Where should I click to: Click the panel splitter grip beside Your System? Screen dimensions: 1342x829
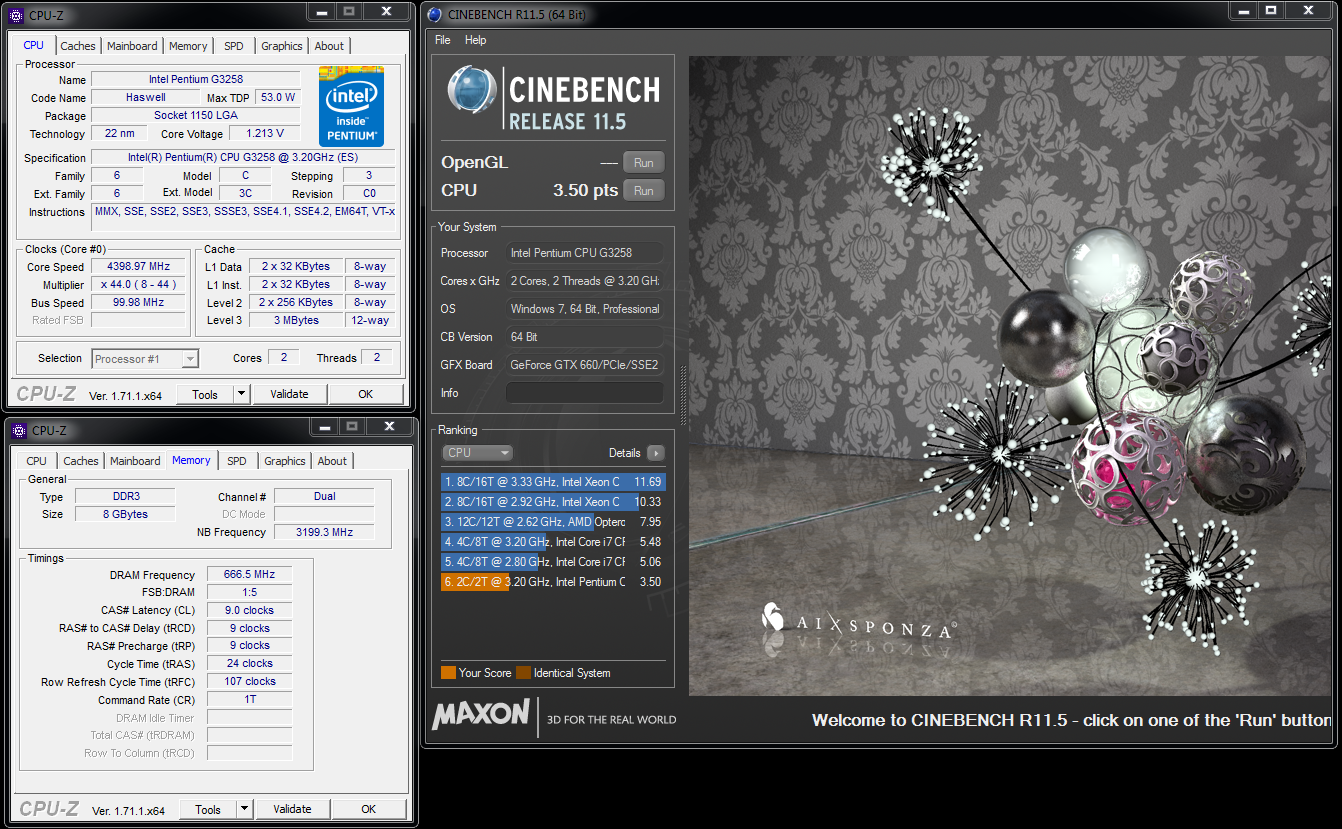(684, 398)
